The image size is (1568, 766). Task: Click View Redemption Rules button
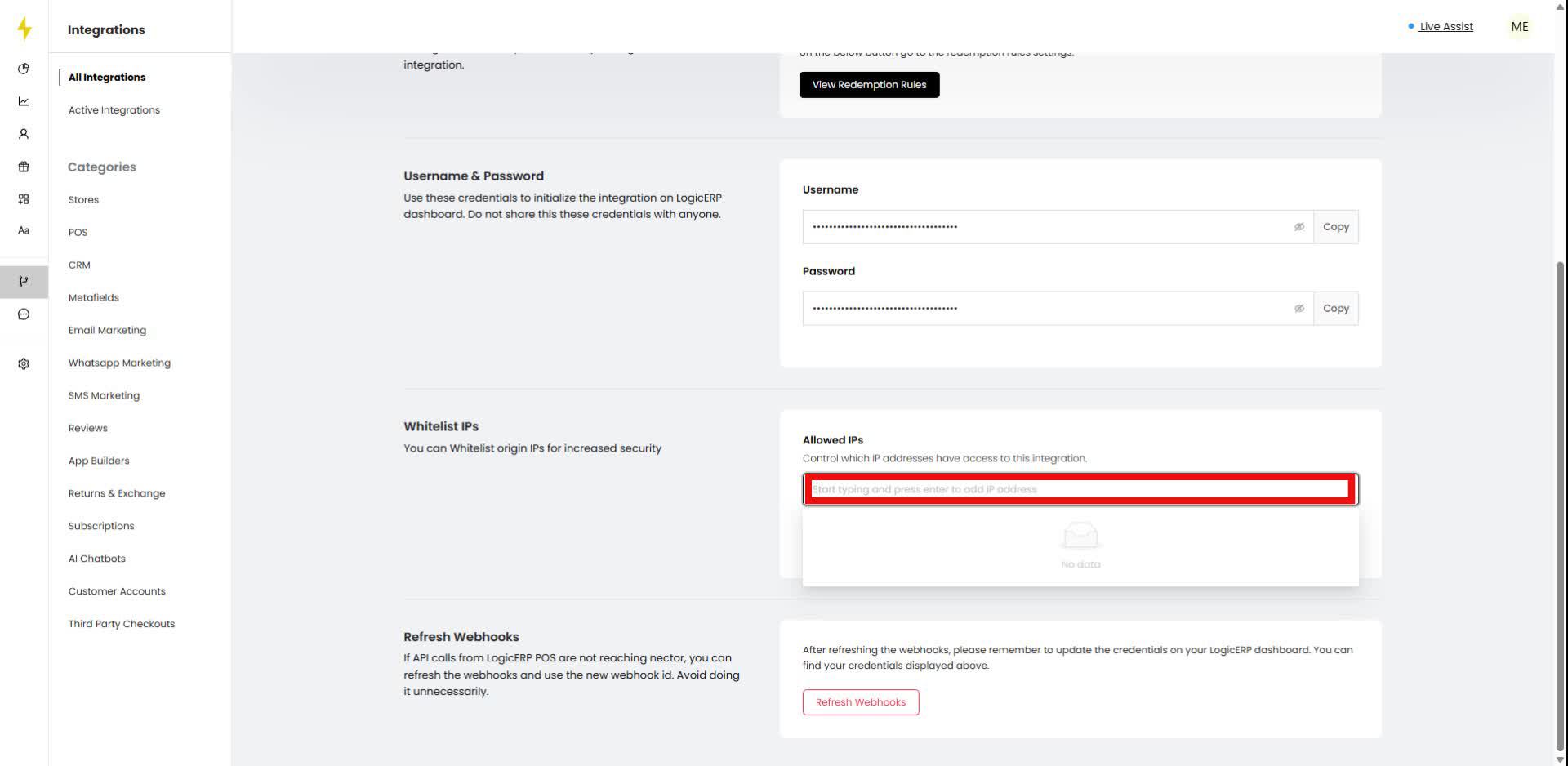869,84
